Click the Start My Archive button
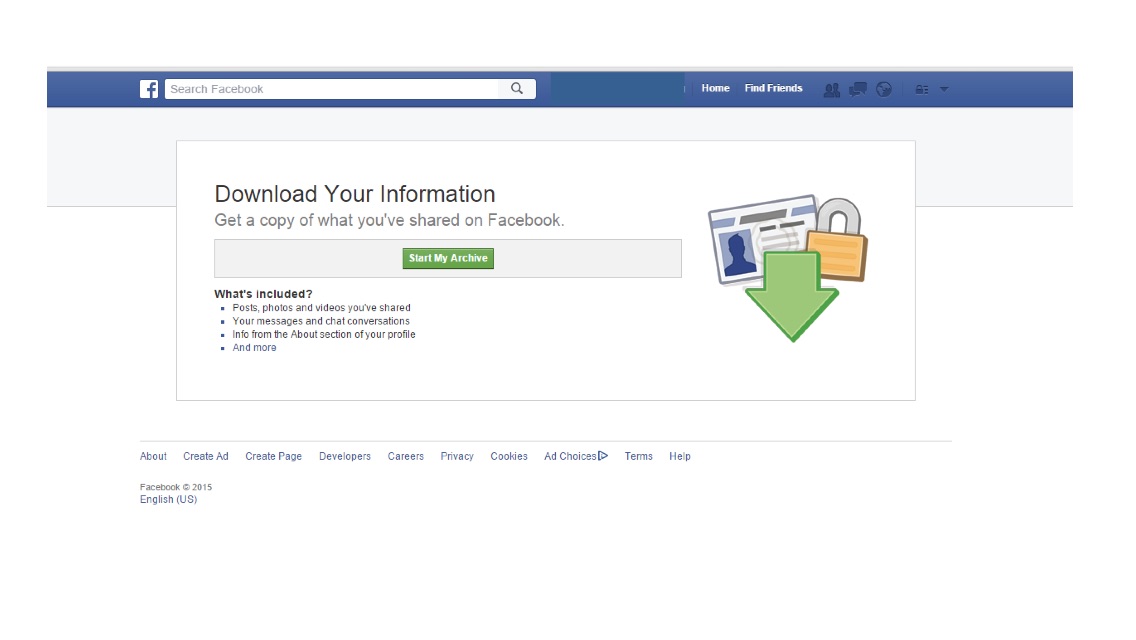The image size is (1136, 640). (x=448, y=258)
